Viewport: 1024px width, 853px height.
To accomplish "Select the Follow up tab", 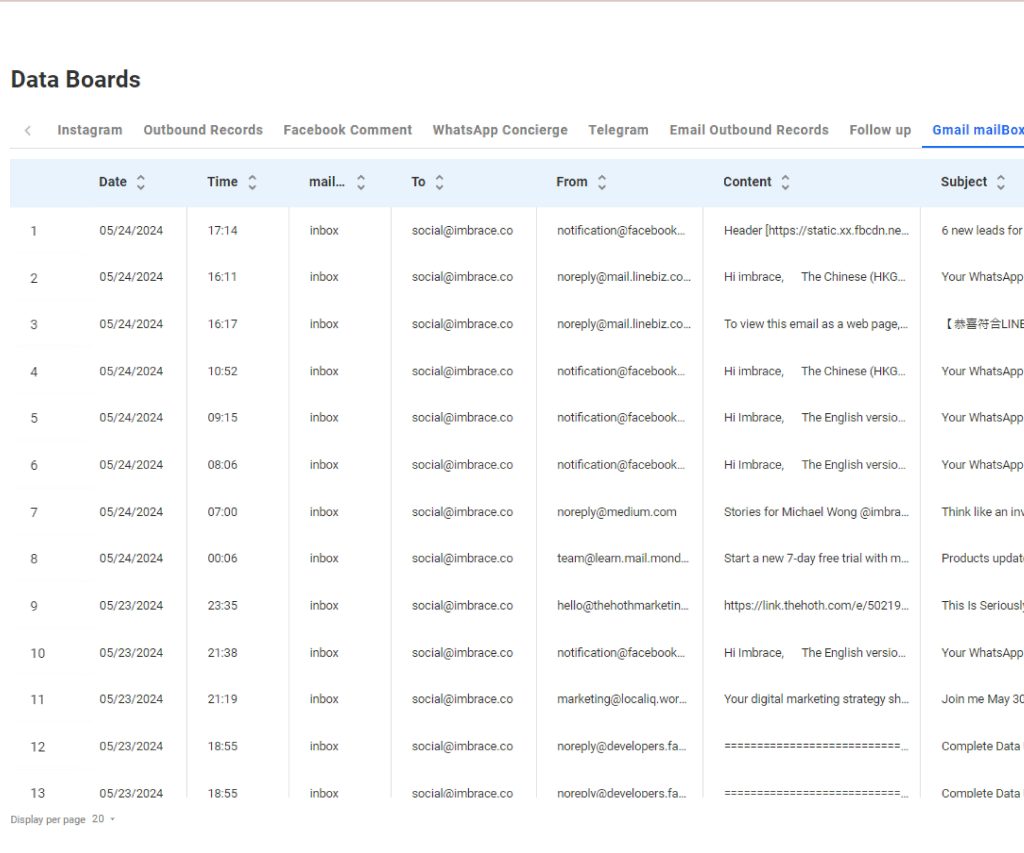I will pos(880,130).
